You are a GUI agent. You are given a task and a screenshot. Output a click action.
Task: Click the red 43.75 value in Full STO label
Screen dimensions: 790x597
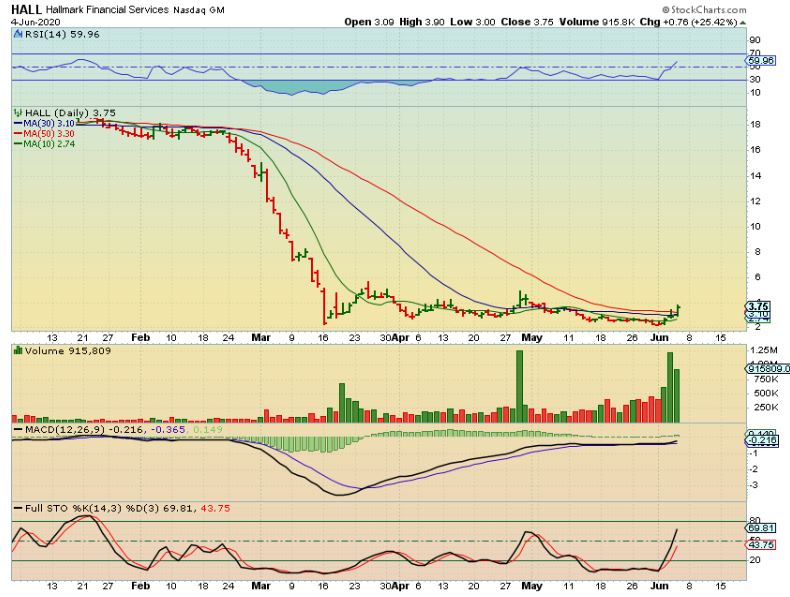[x=216, y=509]
